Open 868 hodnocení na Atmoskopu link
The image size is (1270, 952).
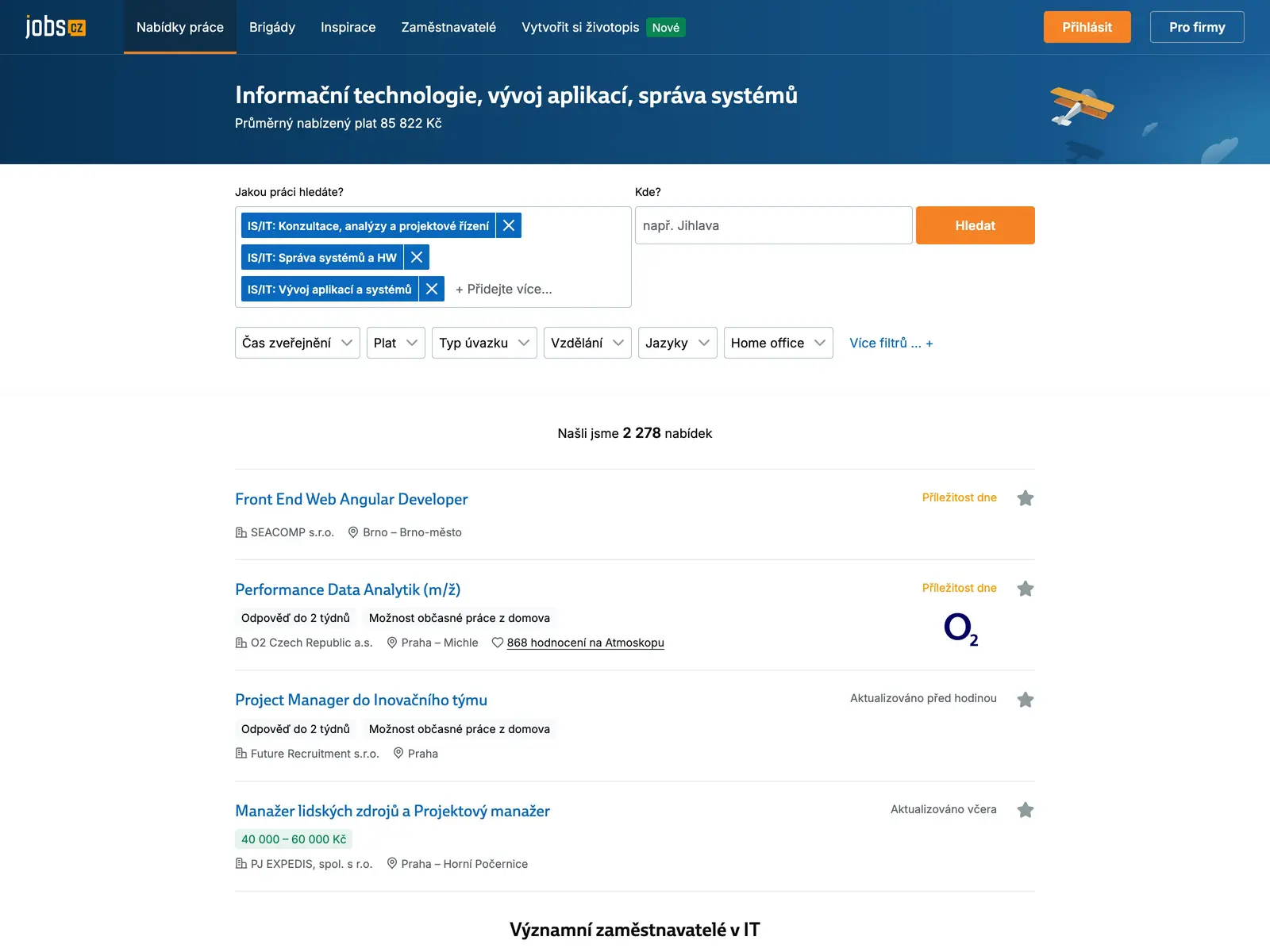coord(586,643)
